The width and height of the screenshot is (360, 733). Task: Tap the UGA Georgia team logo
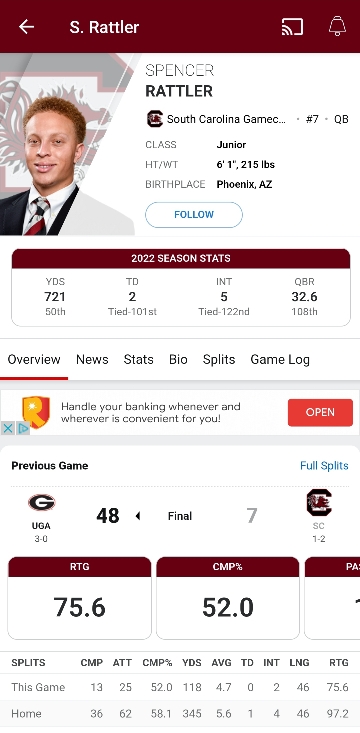click(x=41, y=503)
